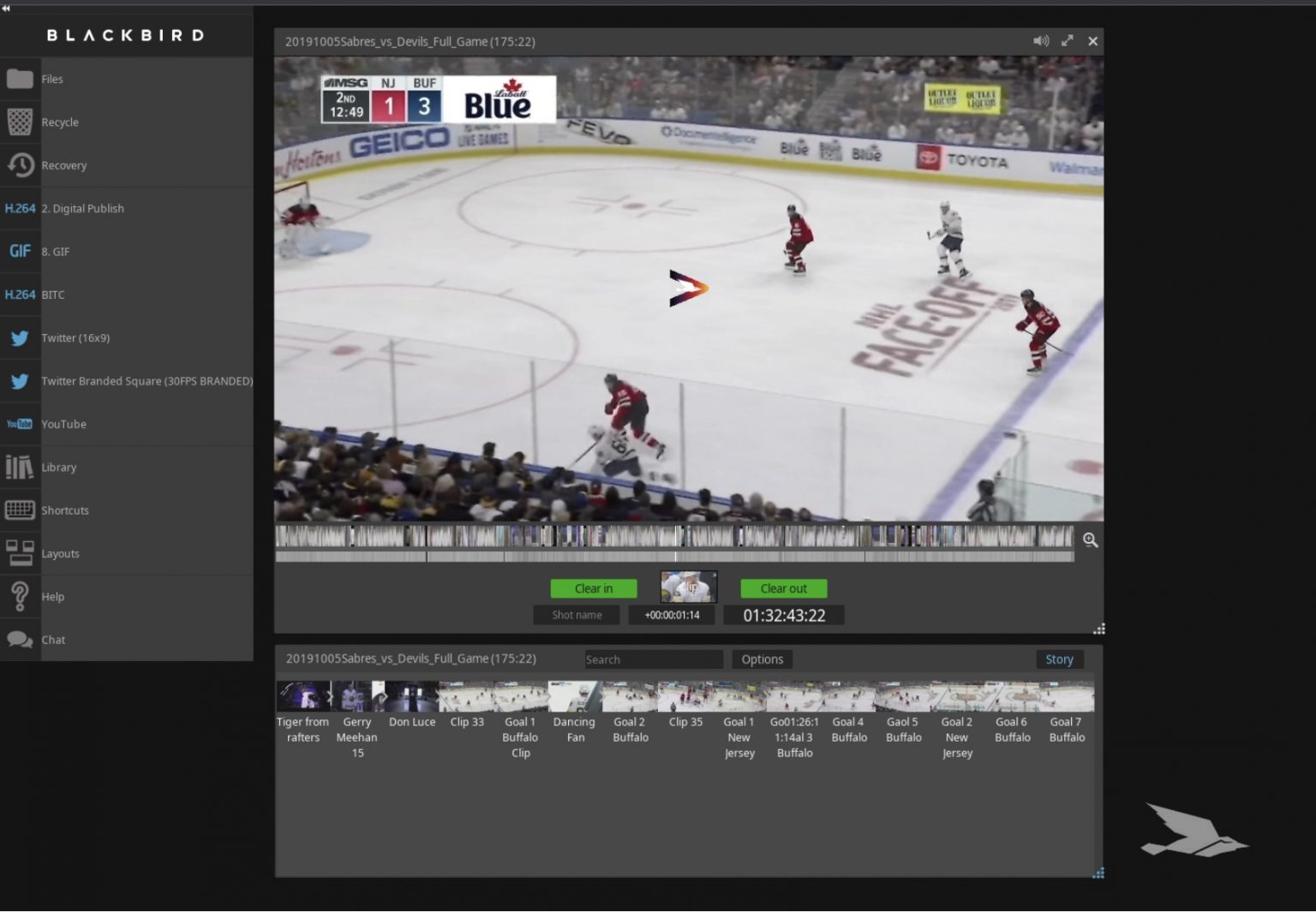Open the YouTube publish icon
The height and width of the screenshot is (912, 1316).
pos(20,424)
